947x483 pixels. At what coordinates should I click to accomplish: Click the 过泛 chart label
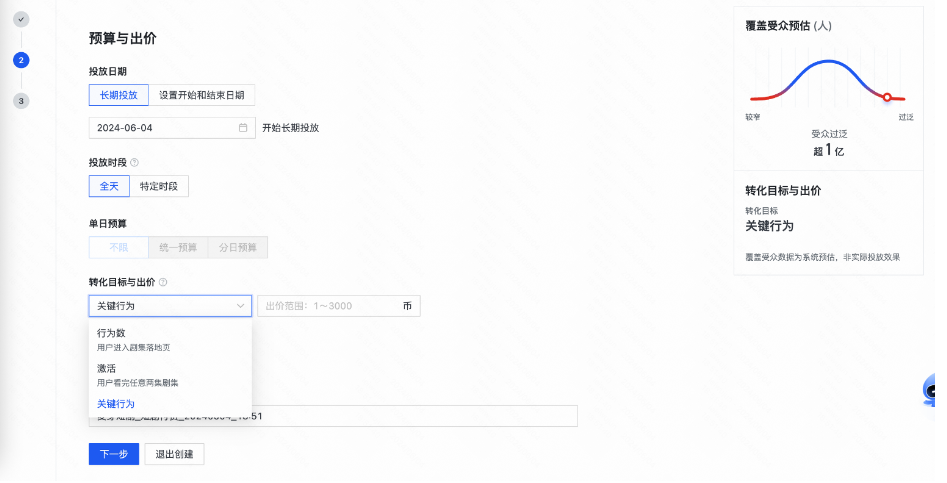pos(906,117)
